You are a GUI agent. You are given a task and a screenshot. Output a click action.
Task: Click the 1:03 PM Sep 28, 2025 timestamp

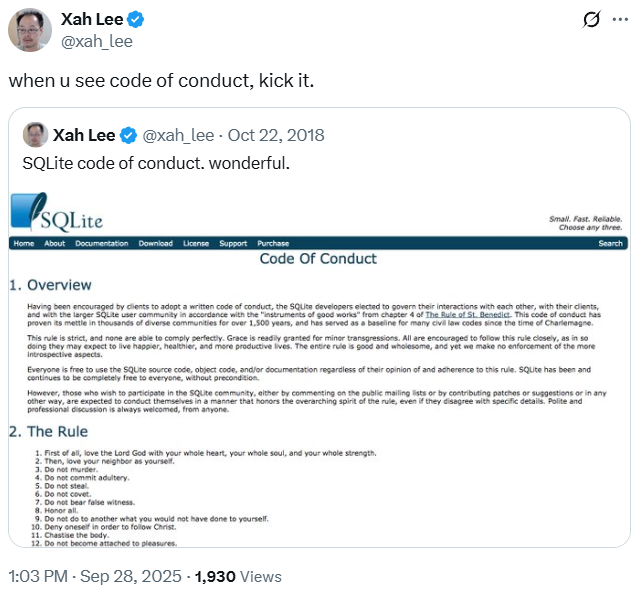(95, 577)
